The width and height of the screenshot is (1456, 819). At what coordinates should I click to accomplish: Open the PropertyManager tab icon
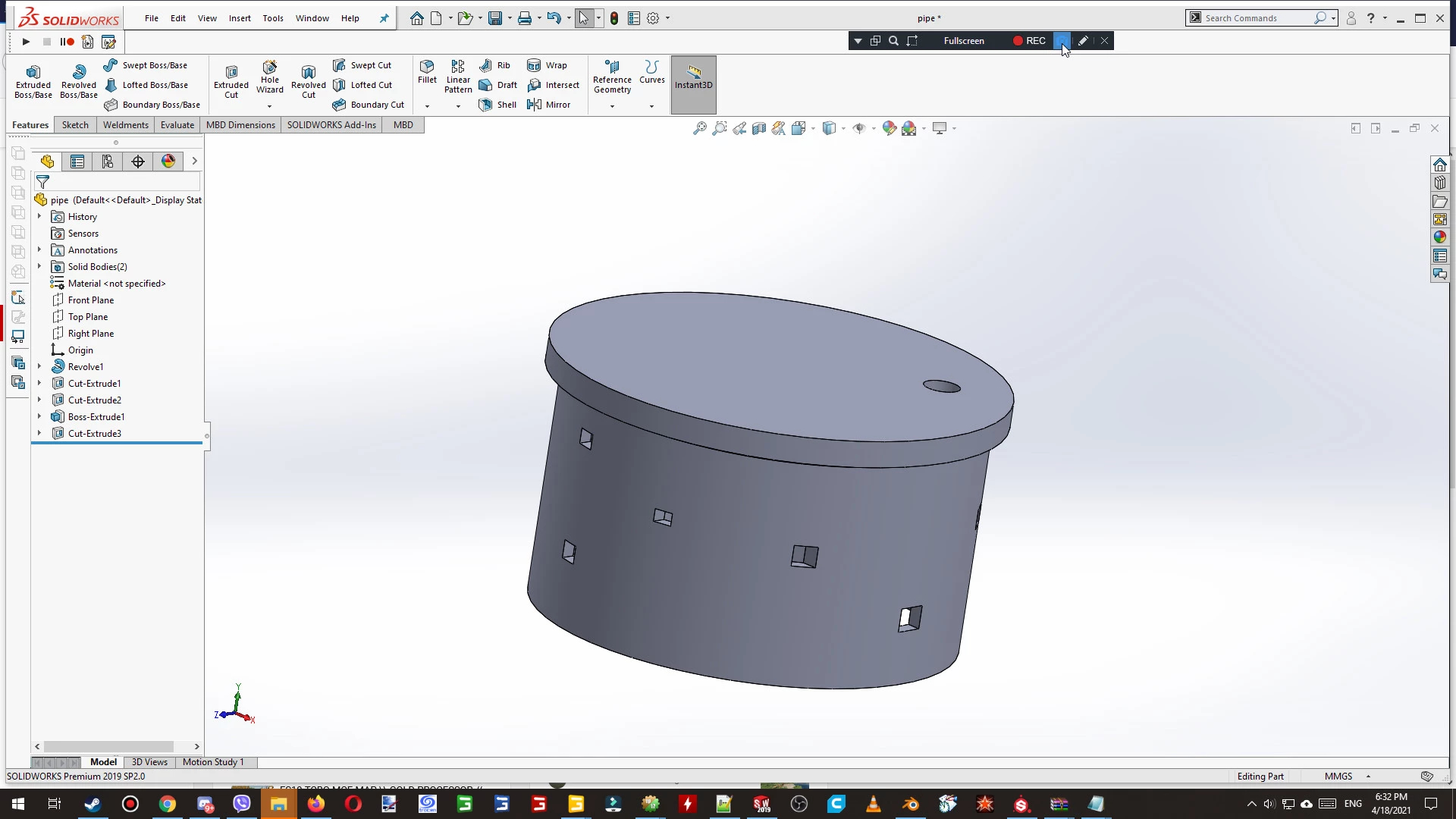[x=77, y=161]
